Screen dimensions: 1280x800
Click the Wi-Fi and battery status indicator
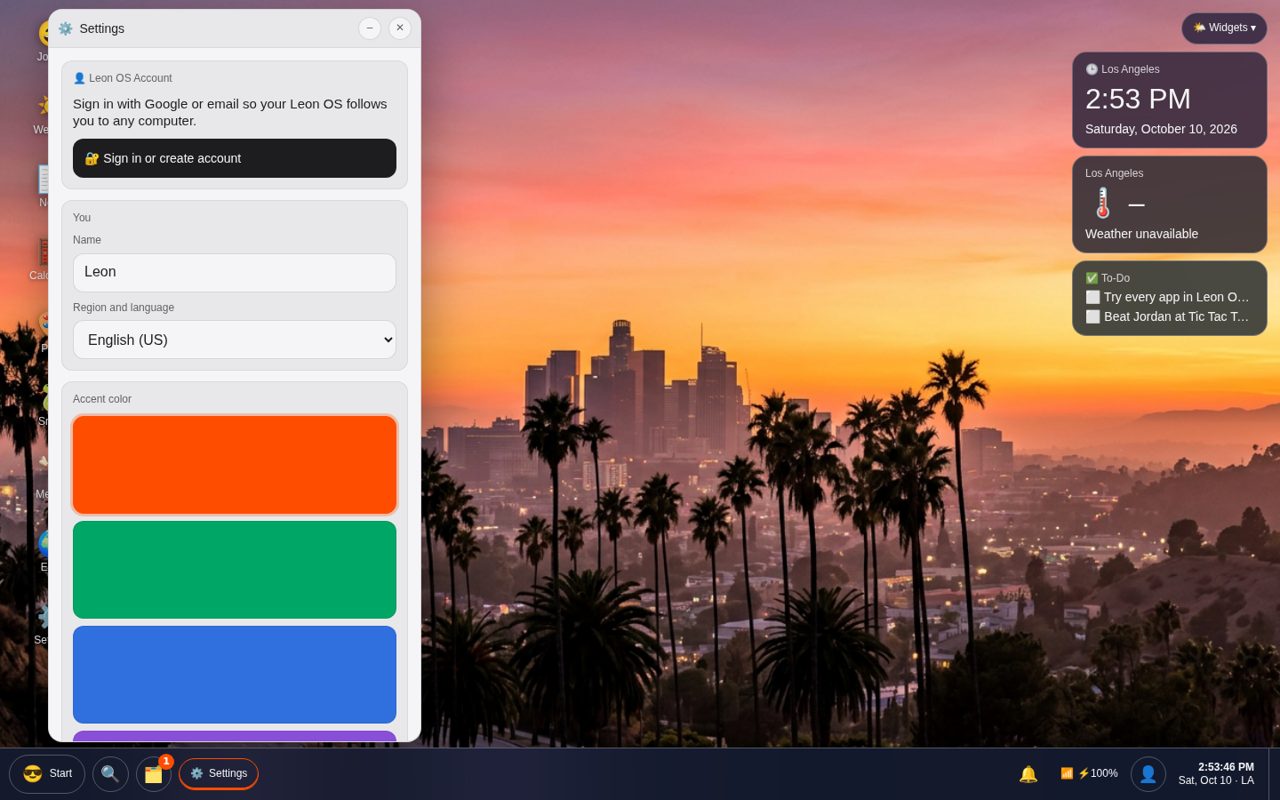(x=1089, y=773)
